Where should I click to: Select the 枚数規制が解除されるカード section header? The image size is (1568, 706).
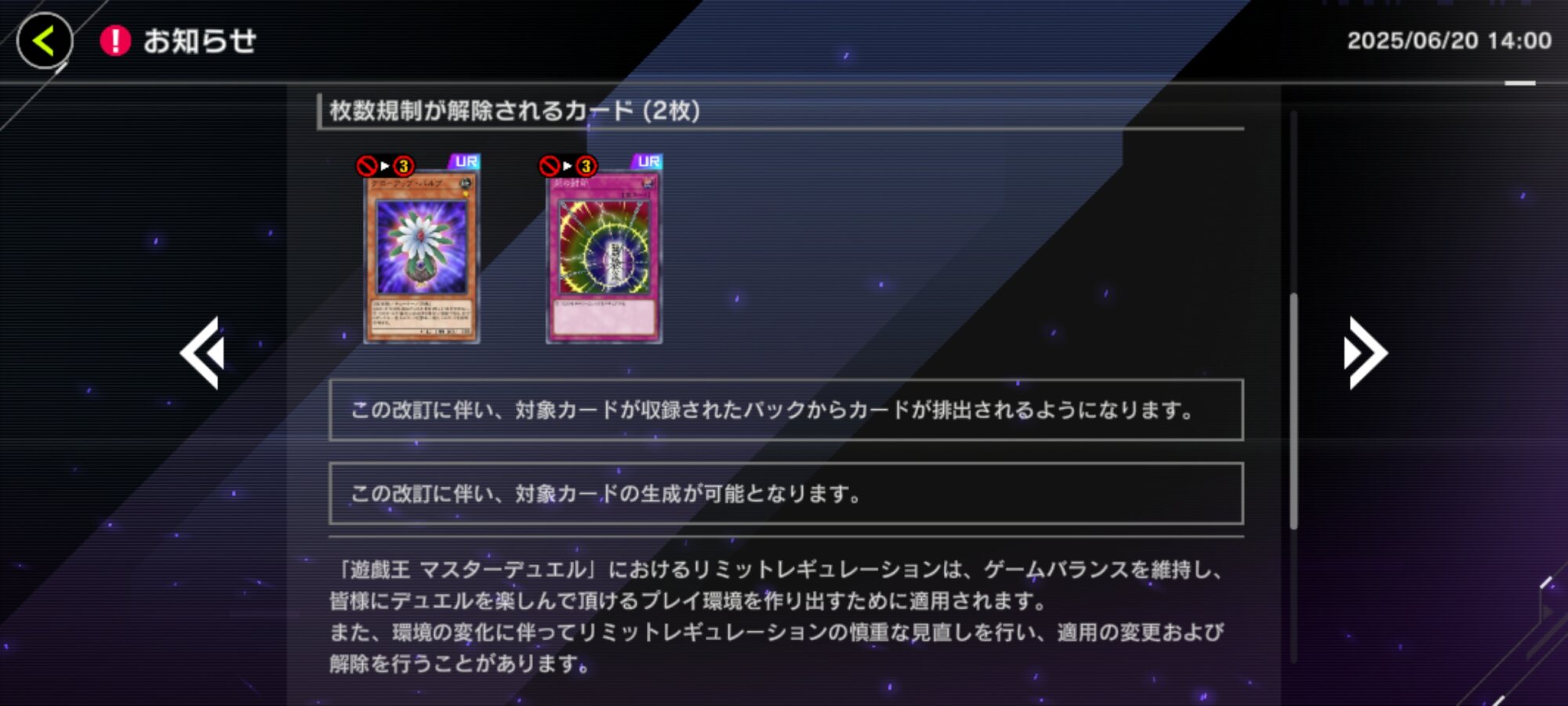click(x=514, y=111)
